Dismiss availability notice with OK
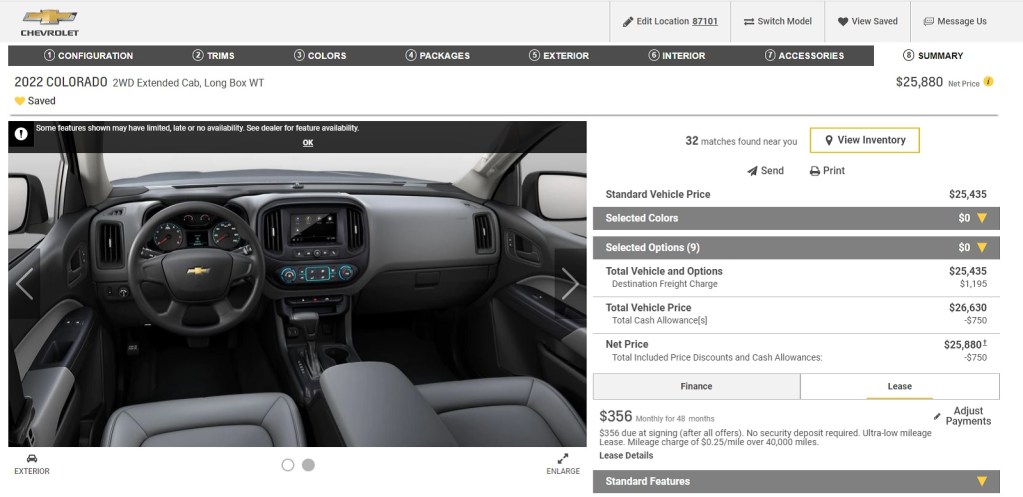The height and width of the screenshot is (497, 1023). coord(308,142)
